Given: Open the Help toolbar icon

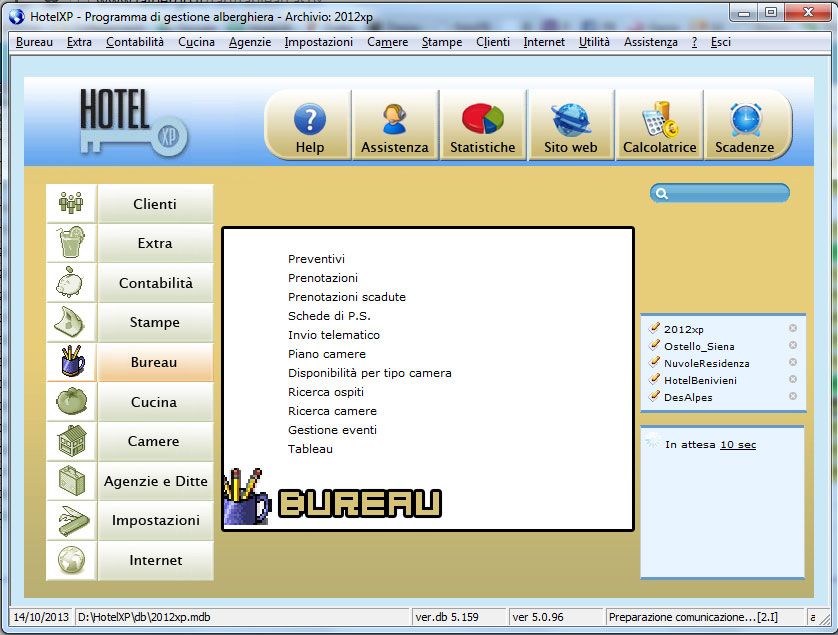Looking at the screenshot, I should pos(309,119).
